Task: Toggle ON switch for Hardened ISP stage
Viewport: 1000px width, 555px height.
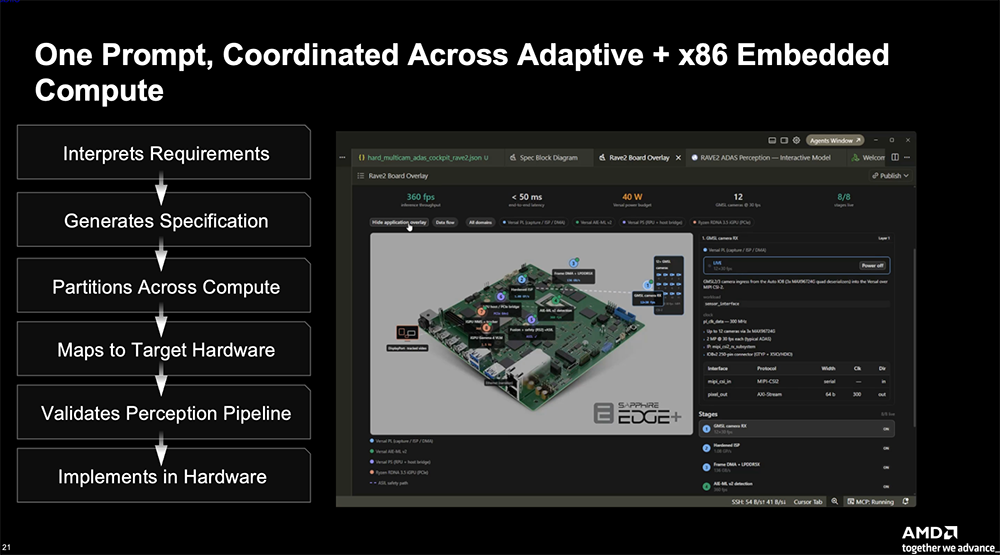Action: [886, 448]
